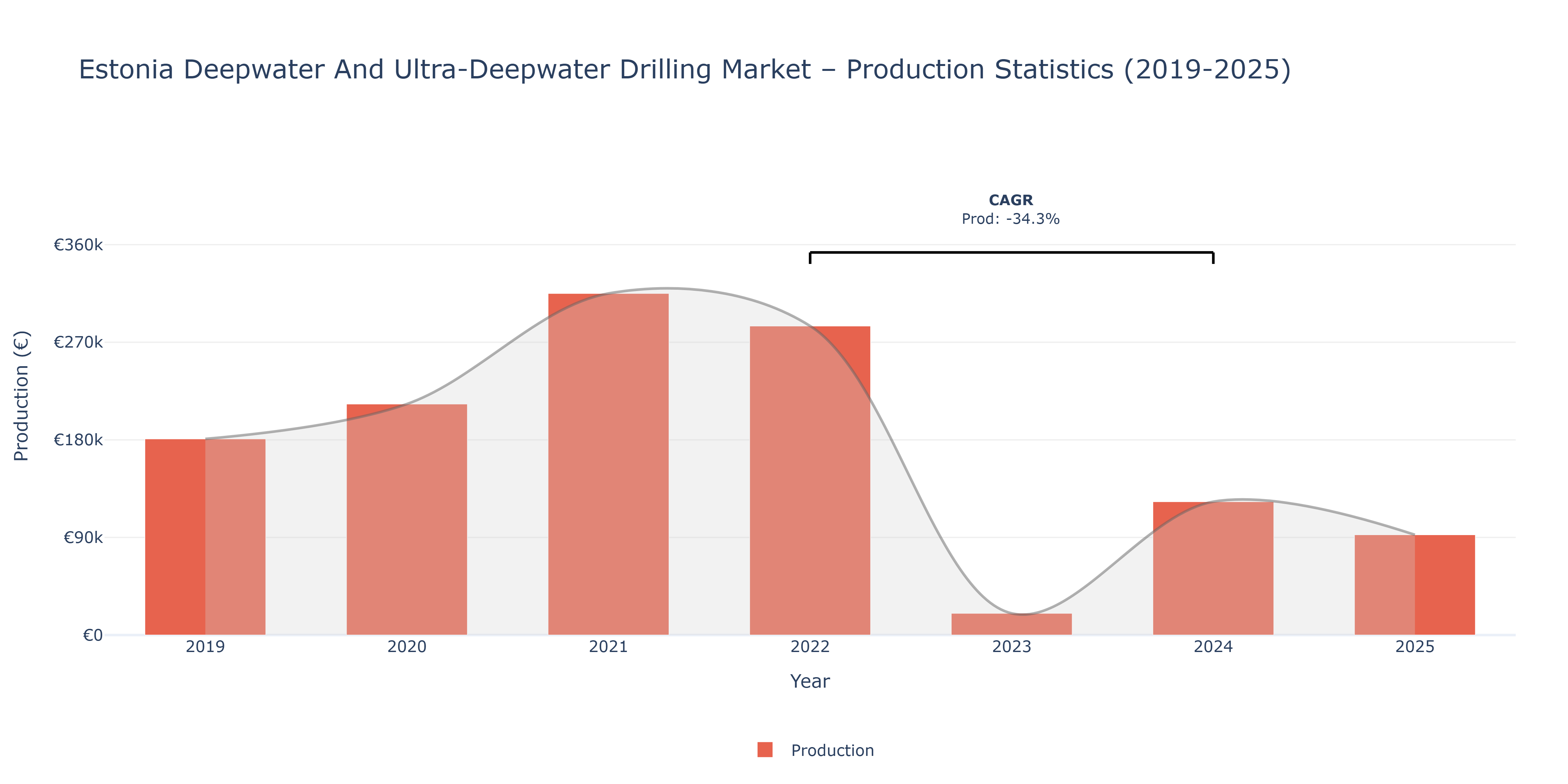Click the Production (€) axis title
The height and width of the screenshot is (784, 1568).
point(21,396)
